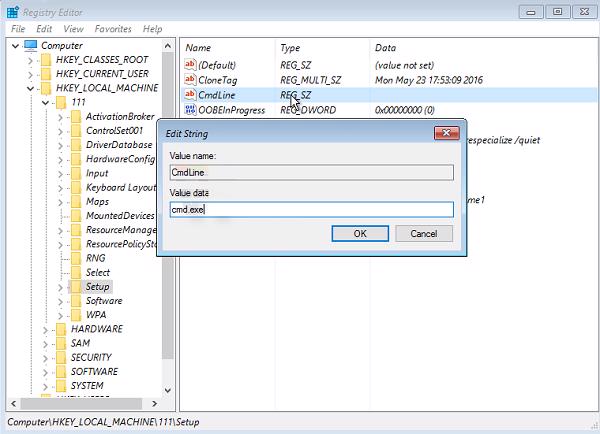Click the tree scroll-down arrow

coord(168,390)
